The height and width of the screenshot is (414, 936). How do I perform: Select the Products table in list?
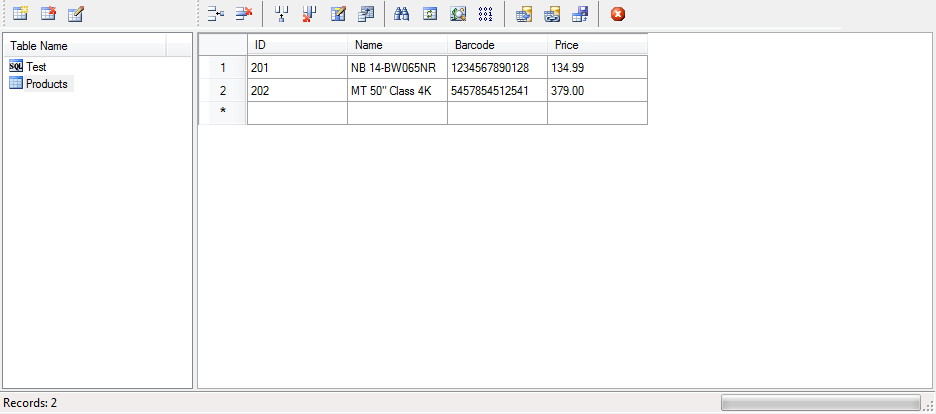(46, 84)
